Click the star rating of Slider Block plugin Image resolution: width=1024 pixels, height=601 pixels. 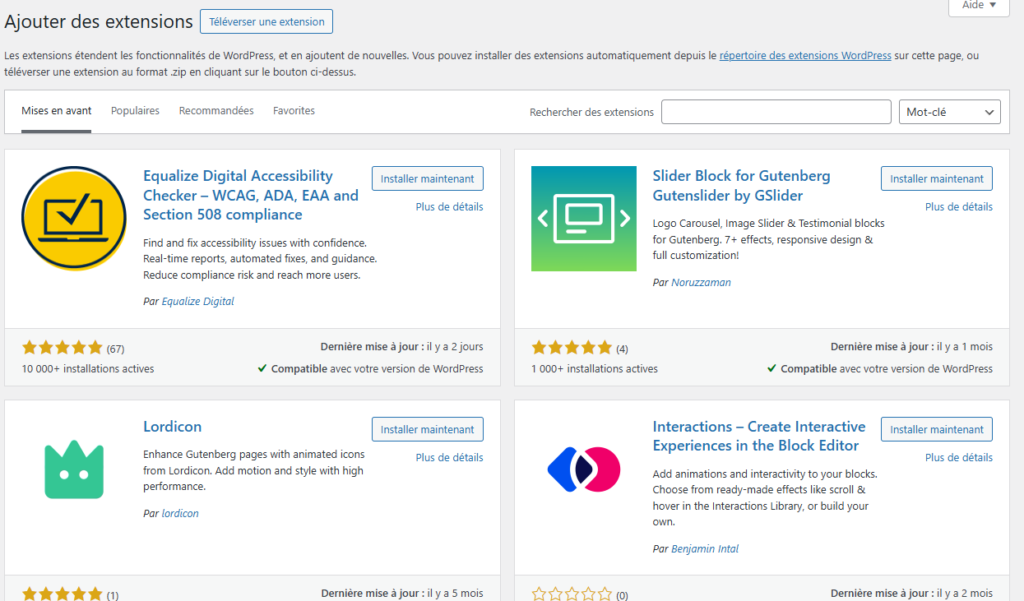pos(572,348)
